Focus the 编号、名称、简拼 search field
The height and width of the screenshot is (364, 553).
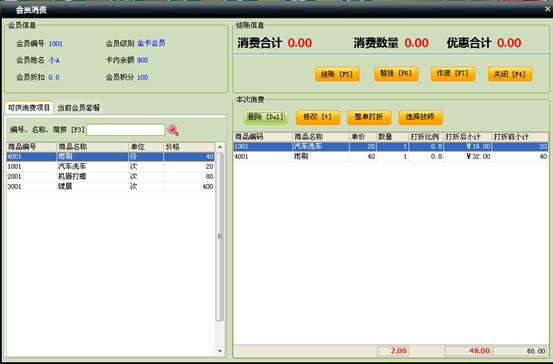tap(126, 130)
